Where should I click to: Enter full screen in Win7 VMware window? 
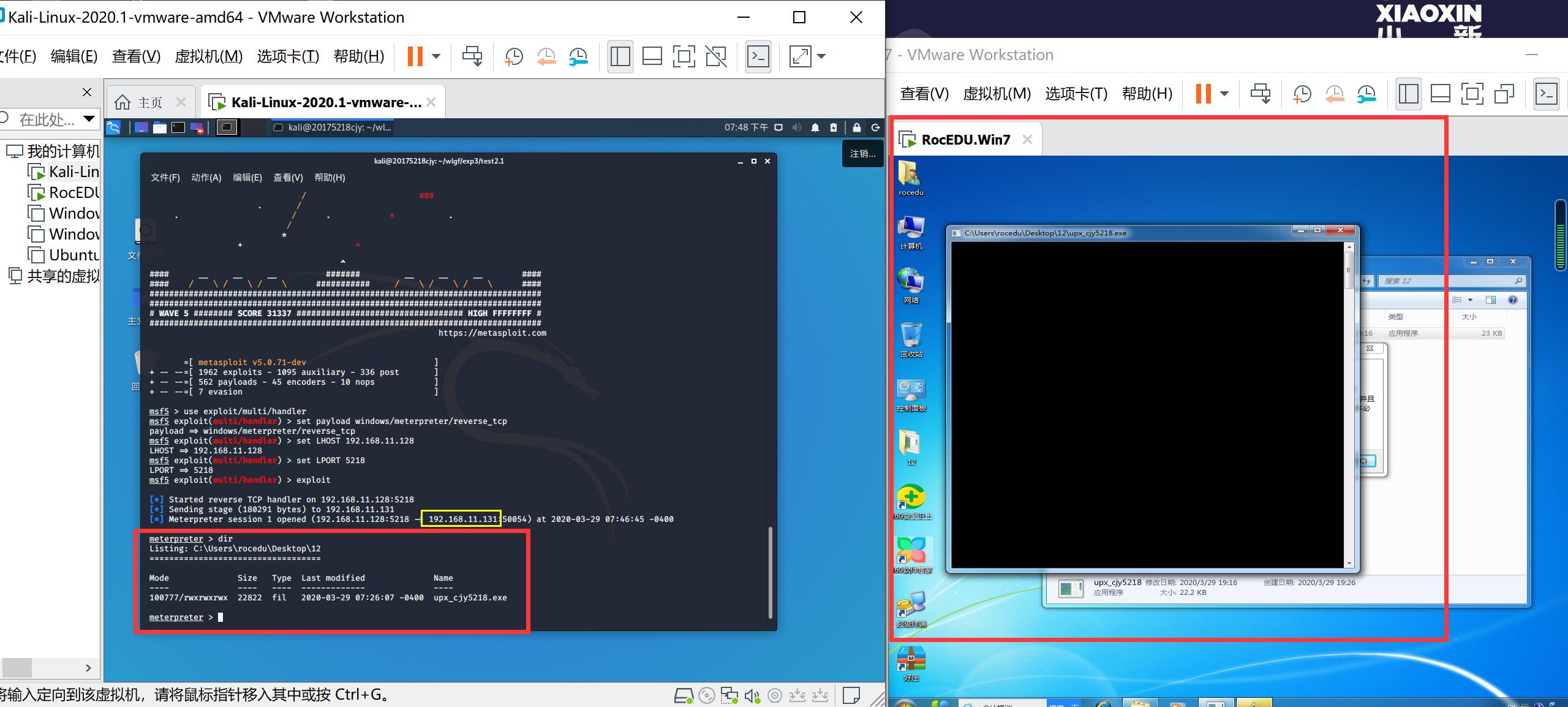pyautogui.click(x=1472, y=94)
